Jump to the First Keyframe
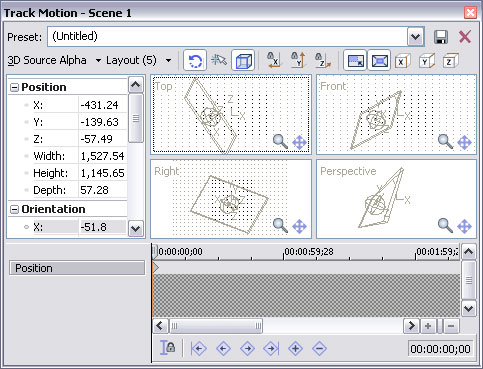The image size is (483, 369). [x=199, y=349]
